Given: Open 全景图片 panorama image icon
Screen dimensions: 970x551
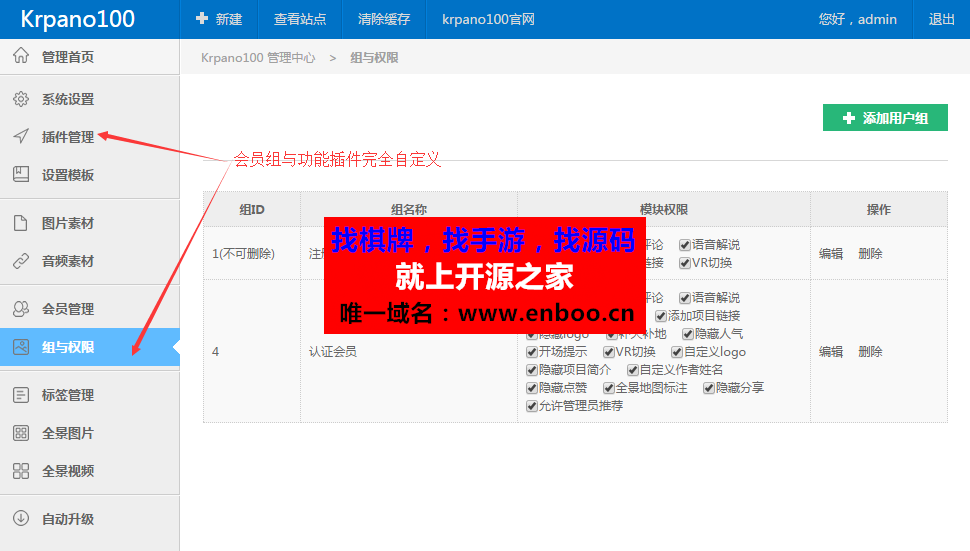Looking at the screenshot, I should [21, 433].
